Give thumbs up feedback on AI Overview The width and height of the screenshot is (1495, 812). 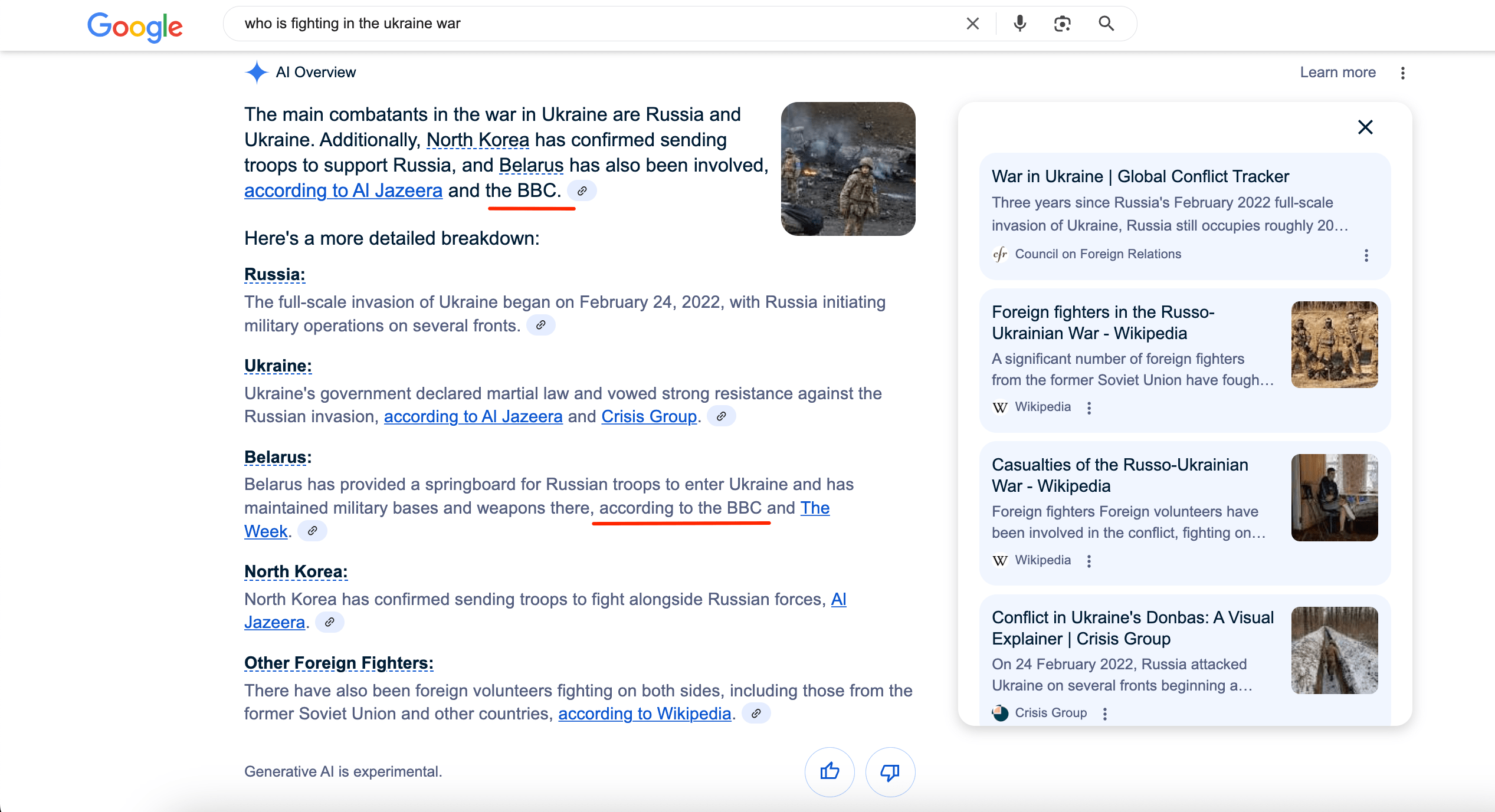[x=830, y=772]
